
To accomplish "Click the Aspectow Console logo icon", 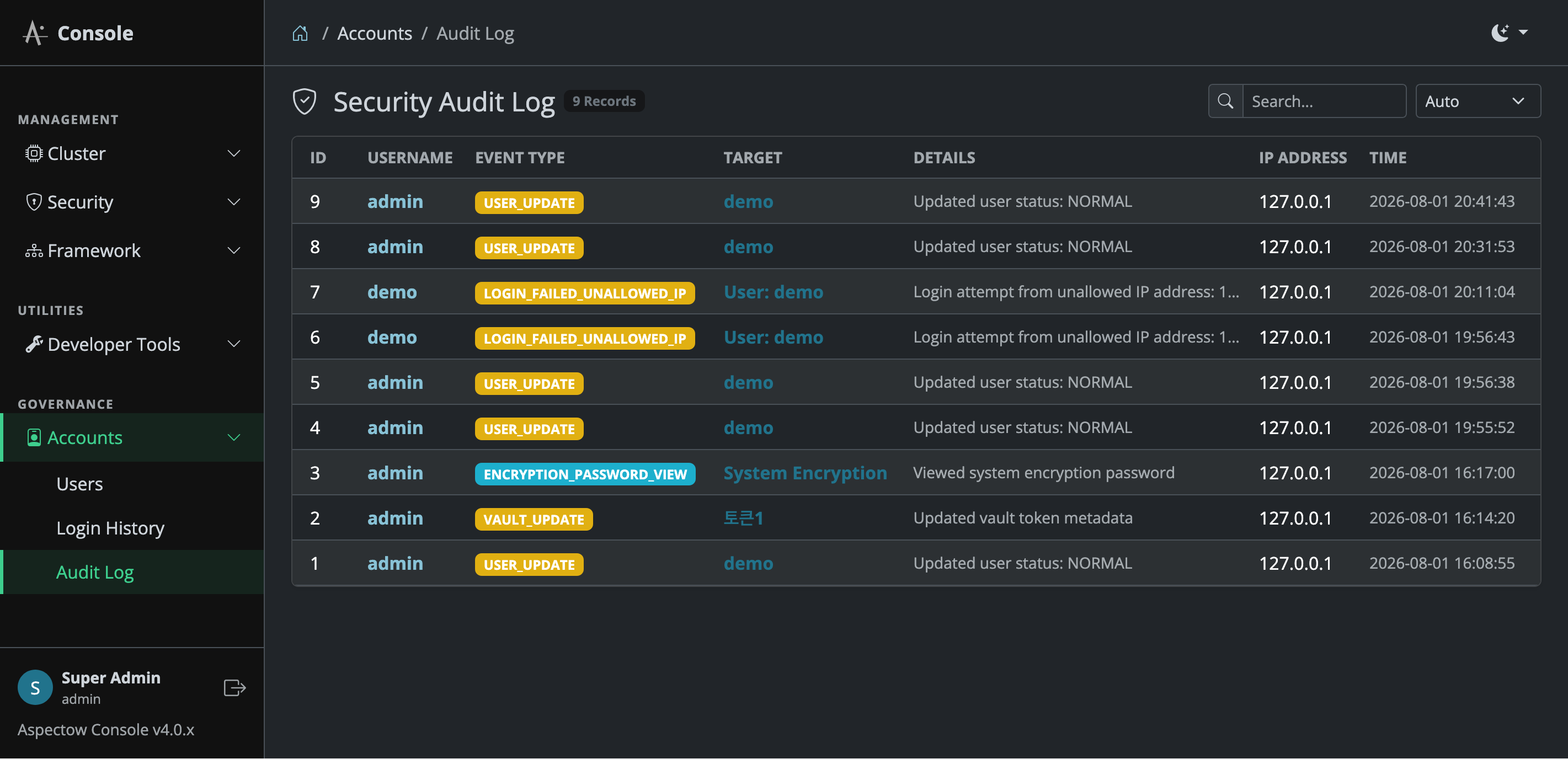I will pyautogui.click(x=35, y=33).
